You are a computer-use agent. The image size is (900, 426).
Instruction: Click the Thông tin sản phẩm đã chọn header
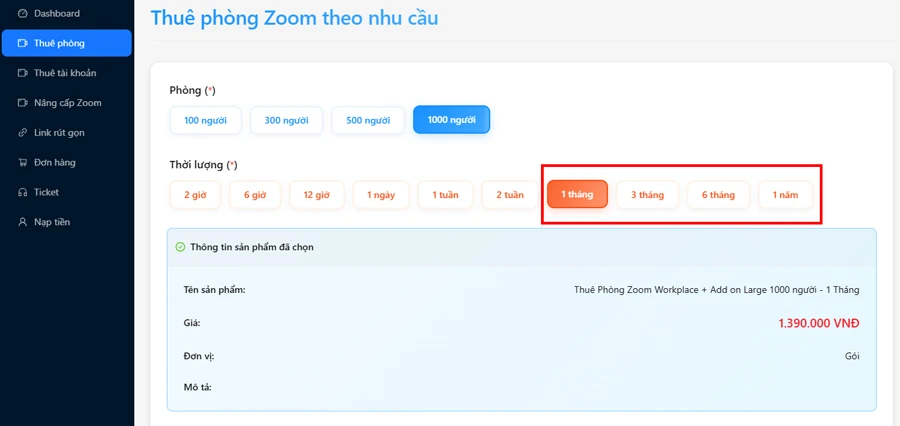pyautogui.click(x=252, y=247)
